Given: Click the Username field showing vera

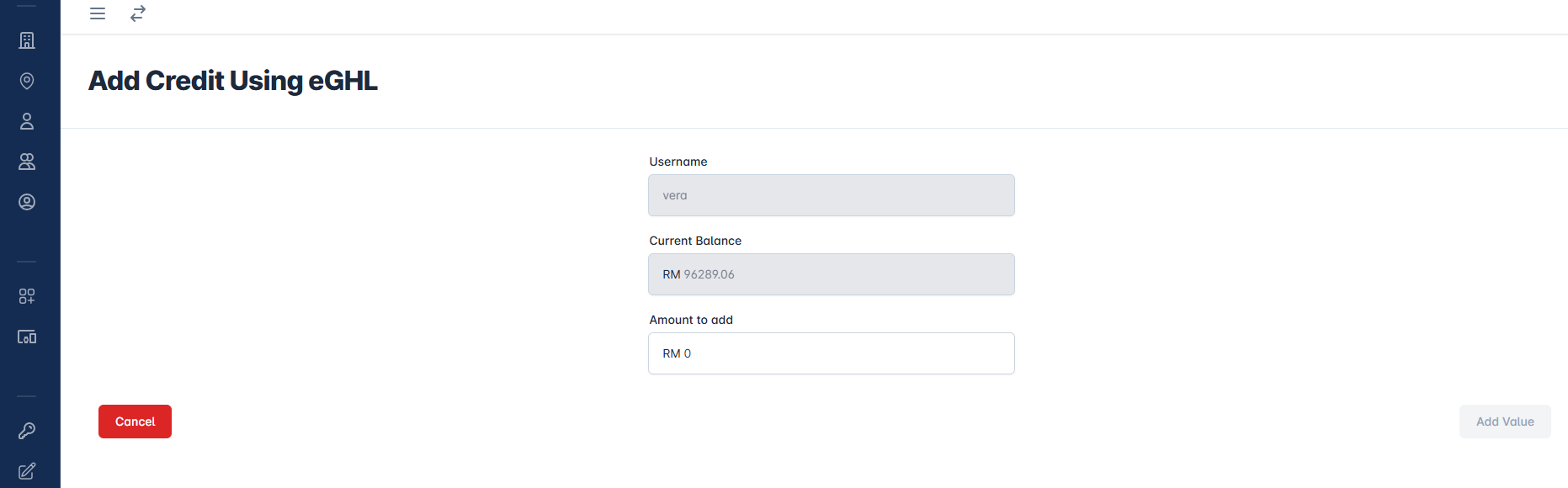Looking at the screenshot, I should (831, 195).
